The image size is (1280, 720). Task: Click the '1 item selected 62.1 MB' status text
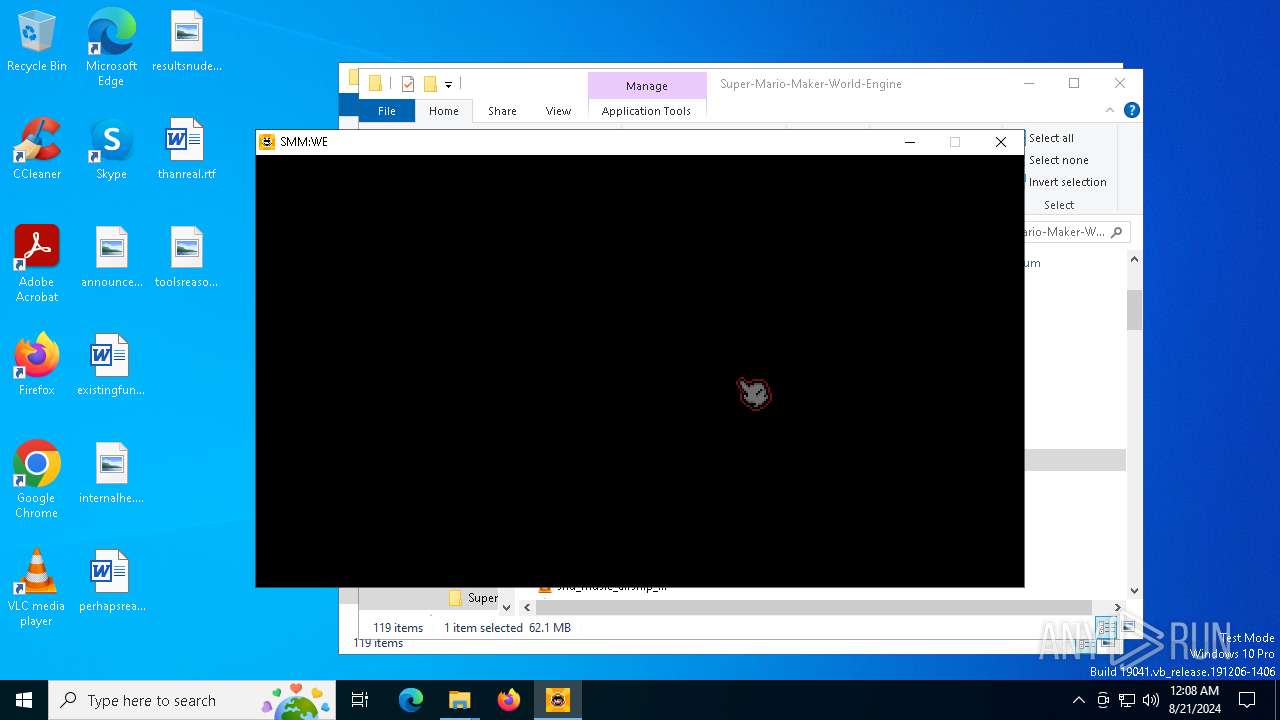click(507, 628)
